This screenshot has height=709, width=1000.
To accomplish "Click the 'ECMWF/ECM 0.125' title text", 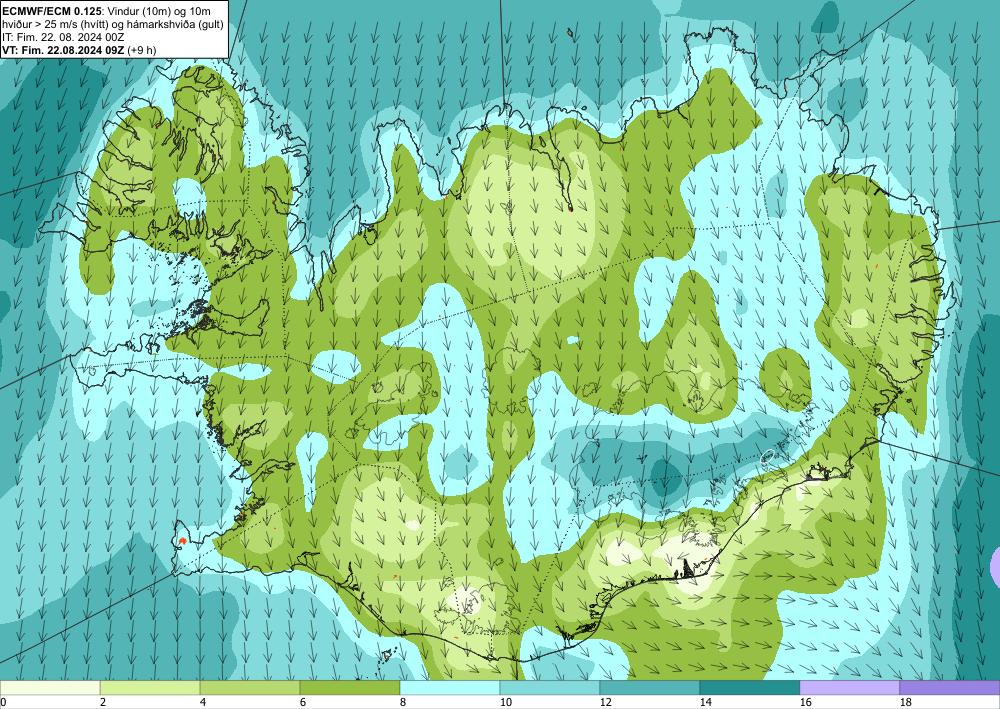I will (52, 11).
